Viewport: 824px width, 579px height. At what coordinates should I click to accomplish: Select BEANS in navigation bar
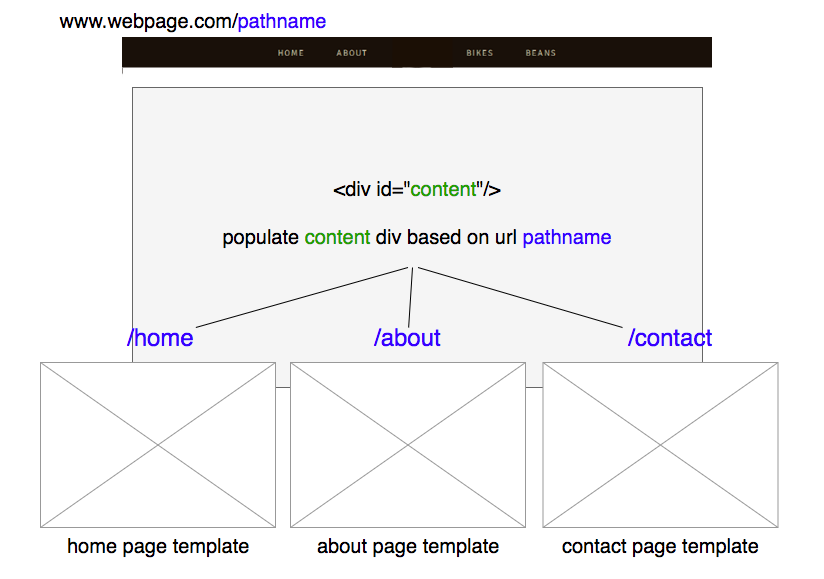tap(540, 53)
